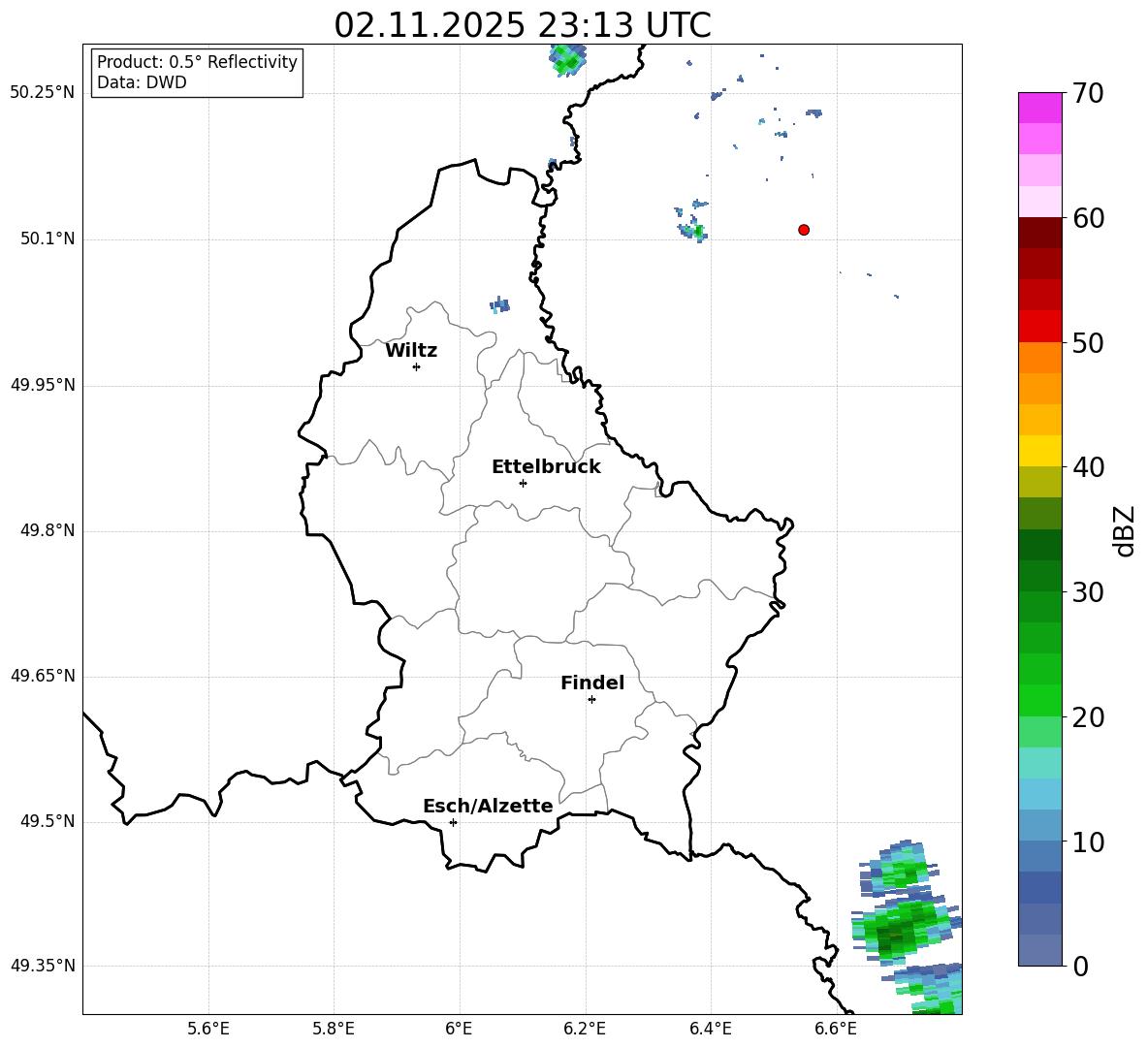The height and width of the screenshot is (1048, 1148).
Task: Click the 6.6°E longitude label
Action: (x=836, y=1029)
